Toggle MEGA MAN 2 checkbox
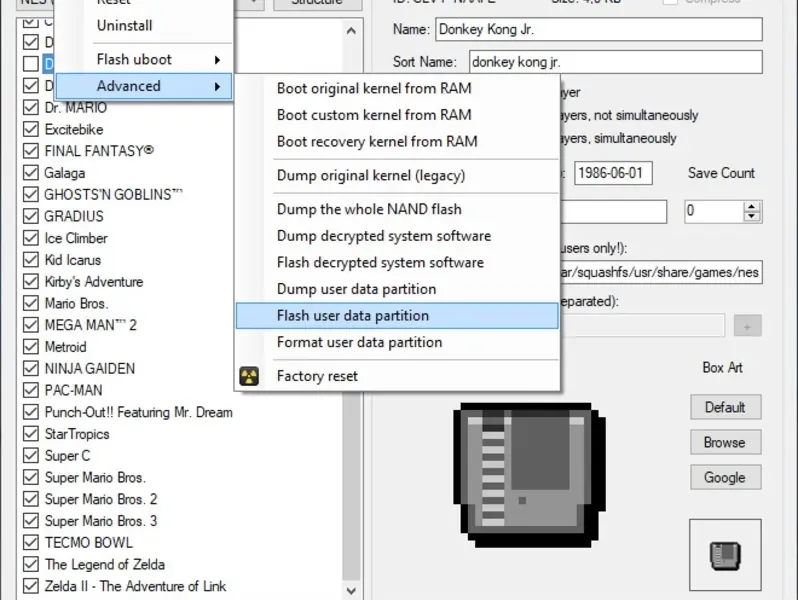This screenshot has width=798, height=600. pyautogui.click(x=31, y=325)
